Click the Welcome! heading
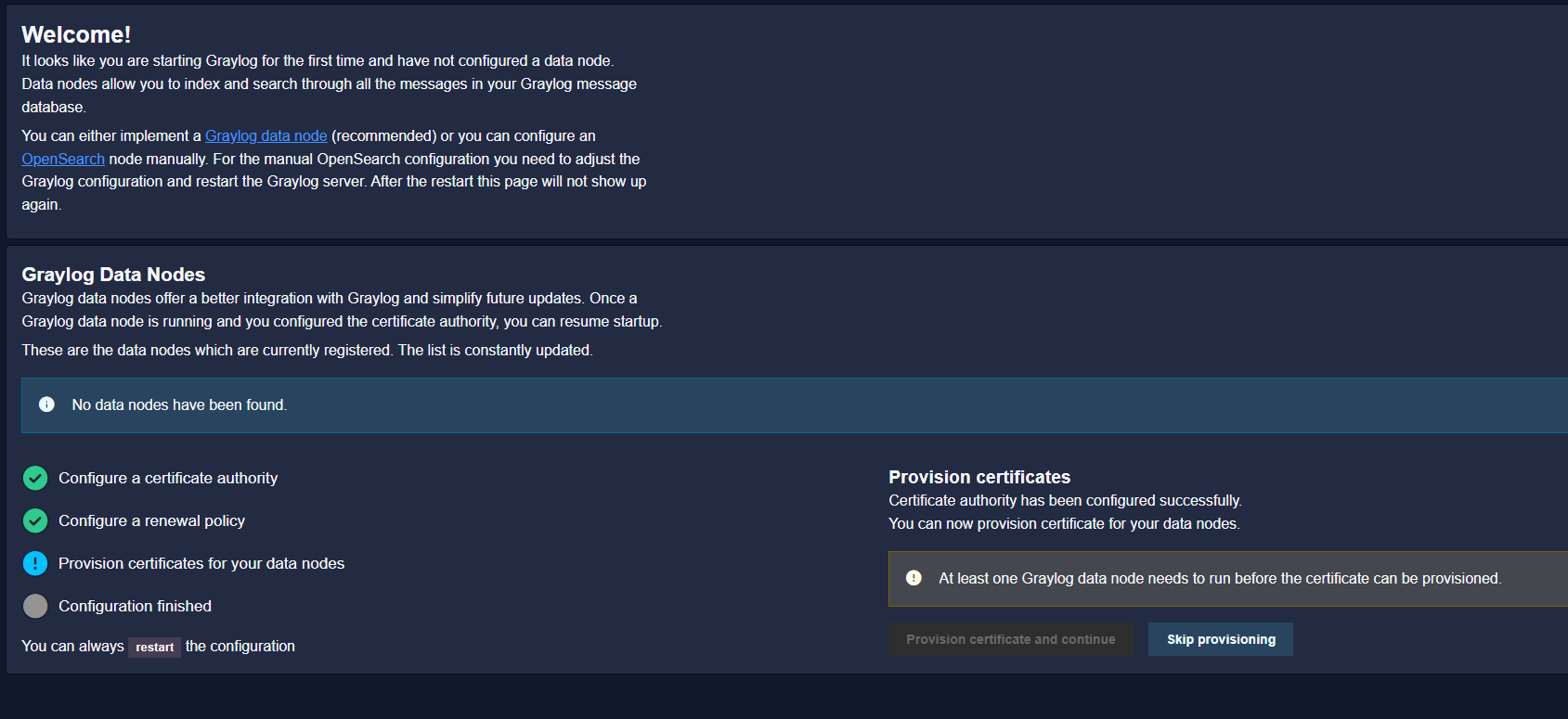 point(76,34)
